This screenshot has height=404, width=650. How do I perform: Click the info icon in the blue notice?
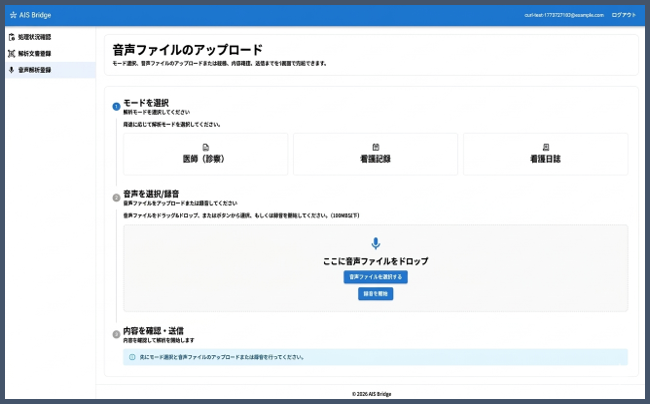coord(133,357)
